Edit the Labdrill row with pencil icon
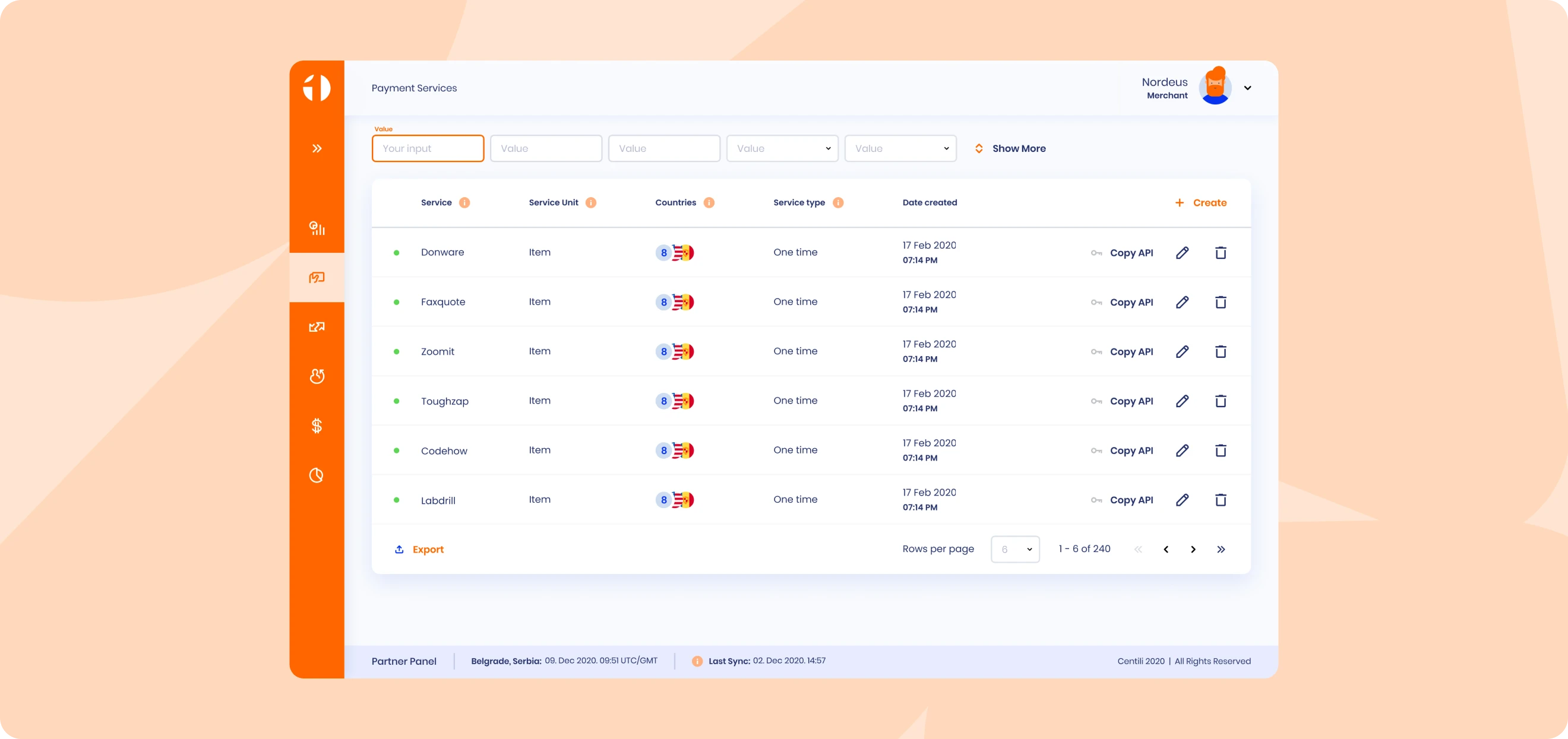This screenshot has height=739, width=1568. pos(1182,500)
